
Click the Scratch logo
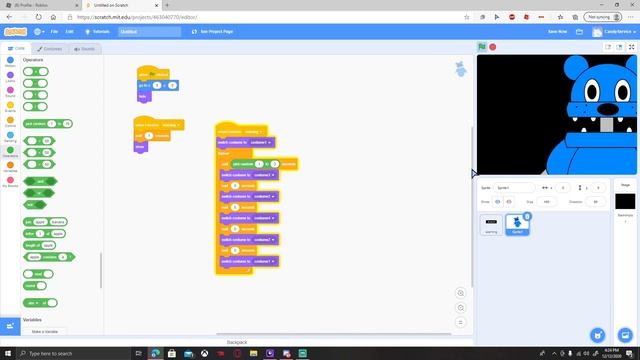point(16,31)
